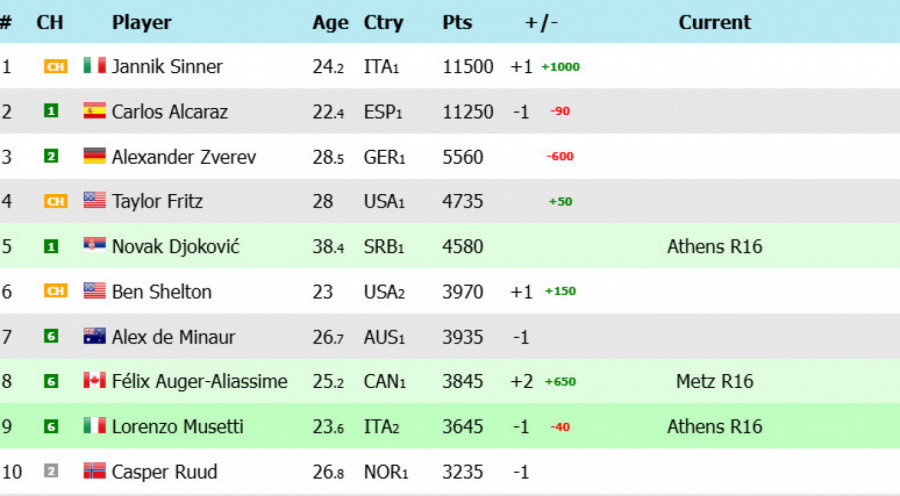900x496 pixels.
Task: Sort rankings by the Age column header
Action: coord(330,22)
